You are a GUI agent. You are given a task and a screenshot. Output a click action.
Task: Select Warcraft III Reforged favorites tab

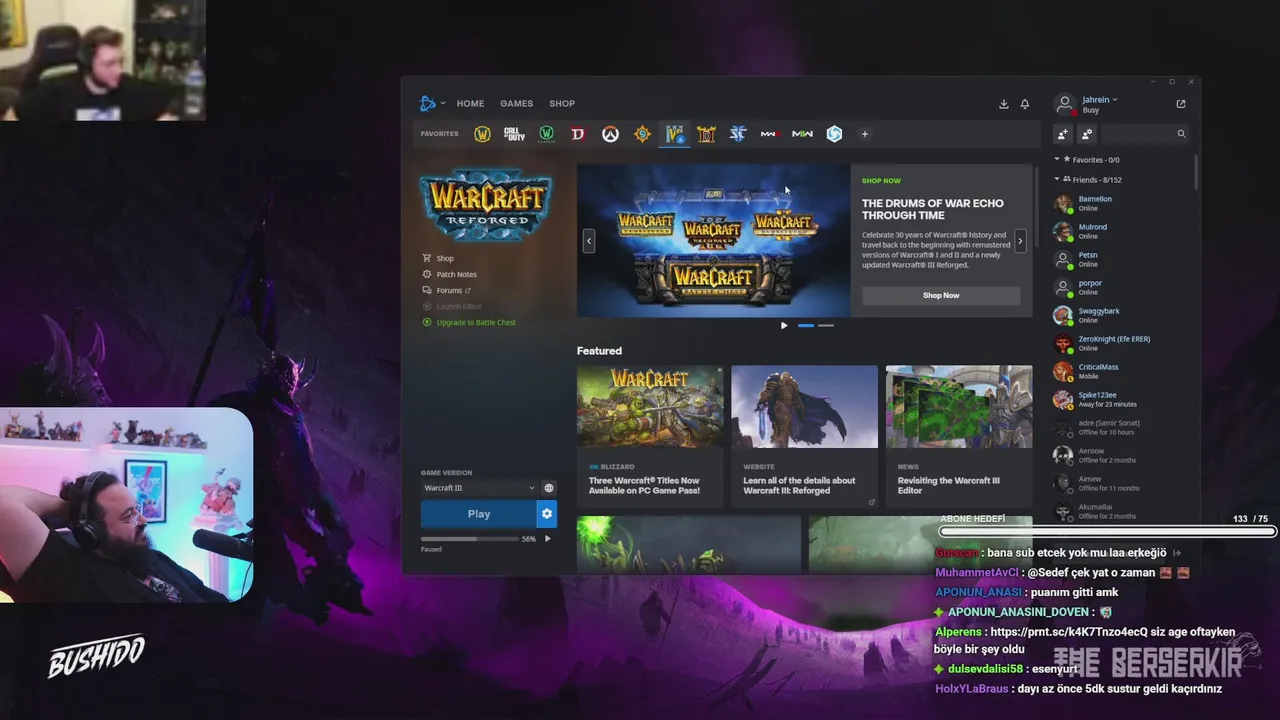pyautogui.click(x=675, y=134)
